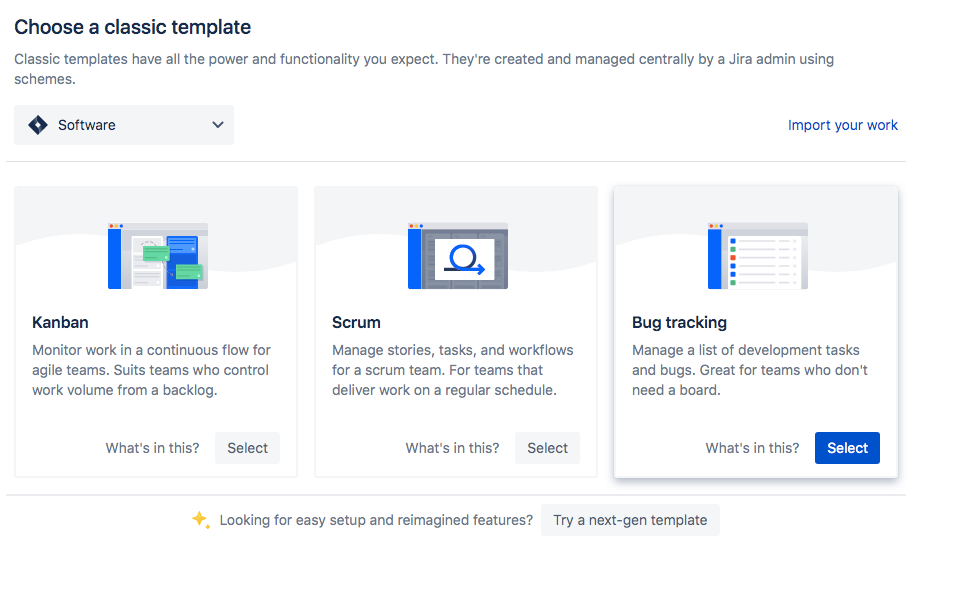Open What's in this for Scrum
Image resolution: width=973 pixels, height=602 pixels.
(452, 448)
